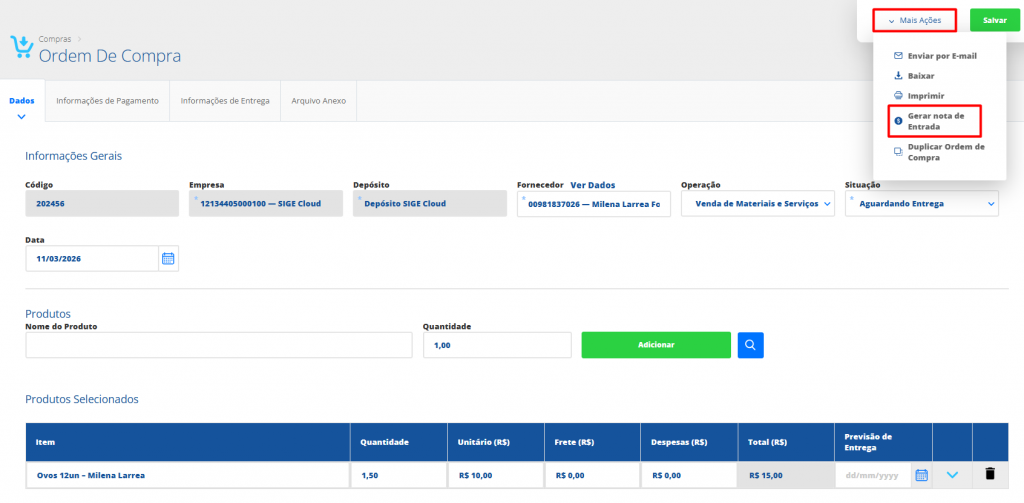Click the Ver Dados link next to Fornecedor

592,185
